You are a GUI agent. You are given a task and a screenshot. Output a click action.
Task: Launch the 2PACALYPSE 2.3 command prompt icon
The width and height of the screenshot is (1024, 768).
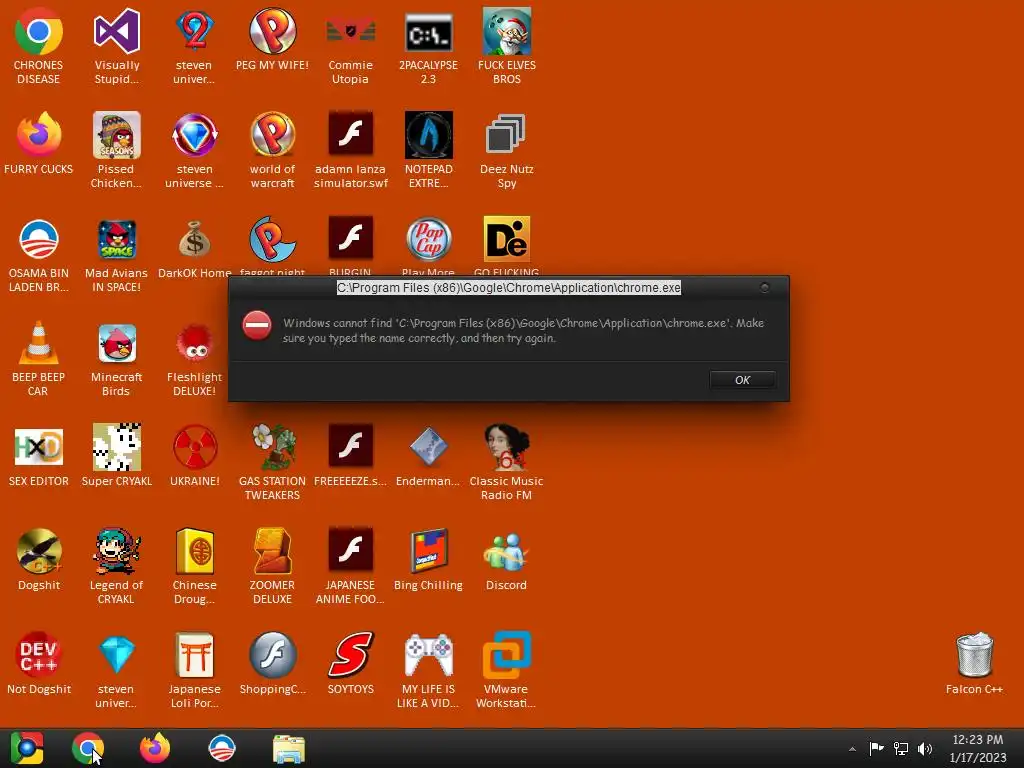coord(428,46)
